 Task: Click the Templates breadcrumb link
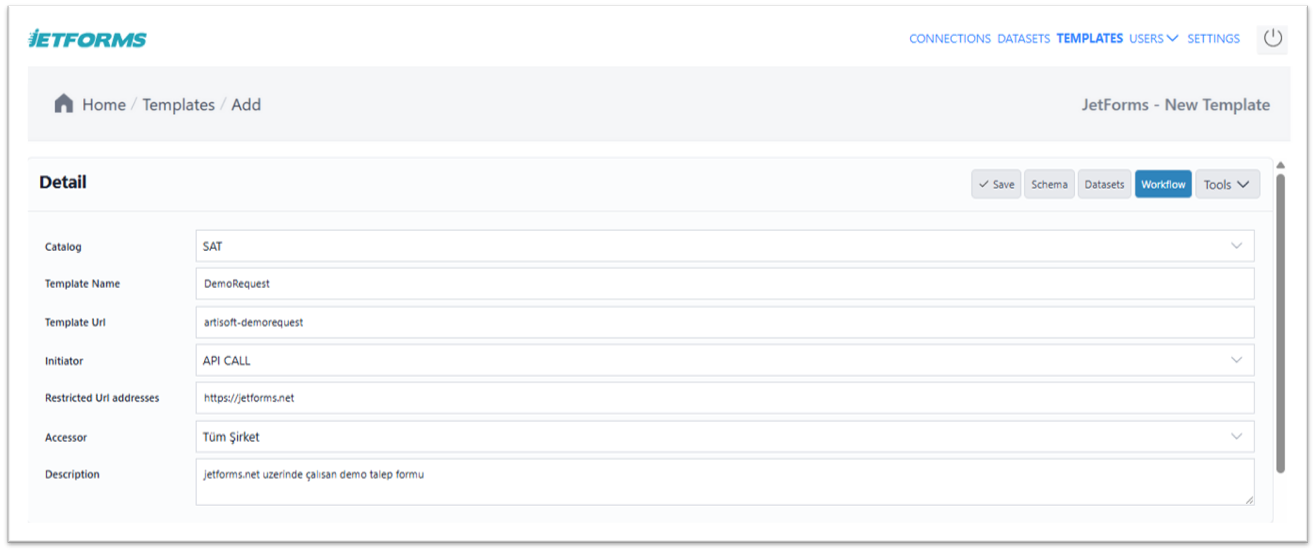[x=178, y=105]
